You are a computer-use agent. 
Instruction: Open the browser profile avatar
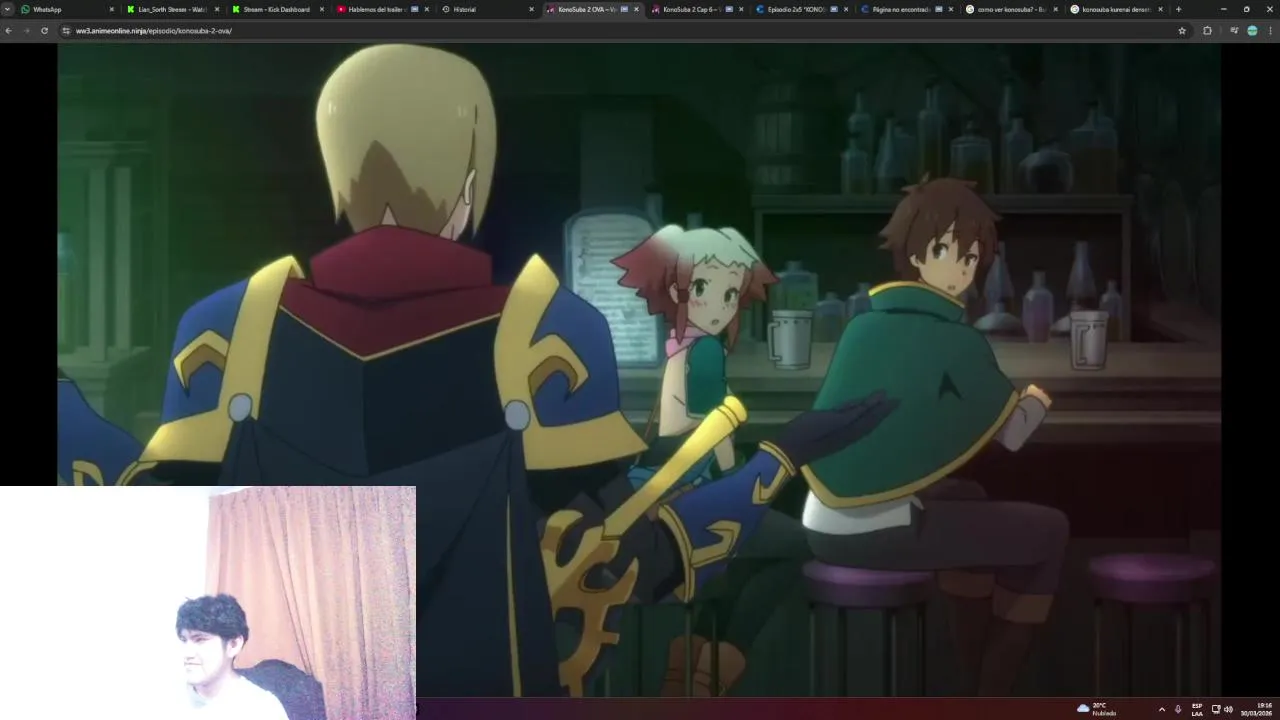tap(1252, 31)
